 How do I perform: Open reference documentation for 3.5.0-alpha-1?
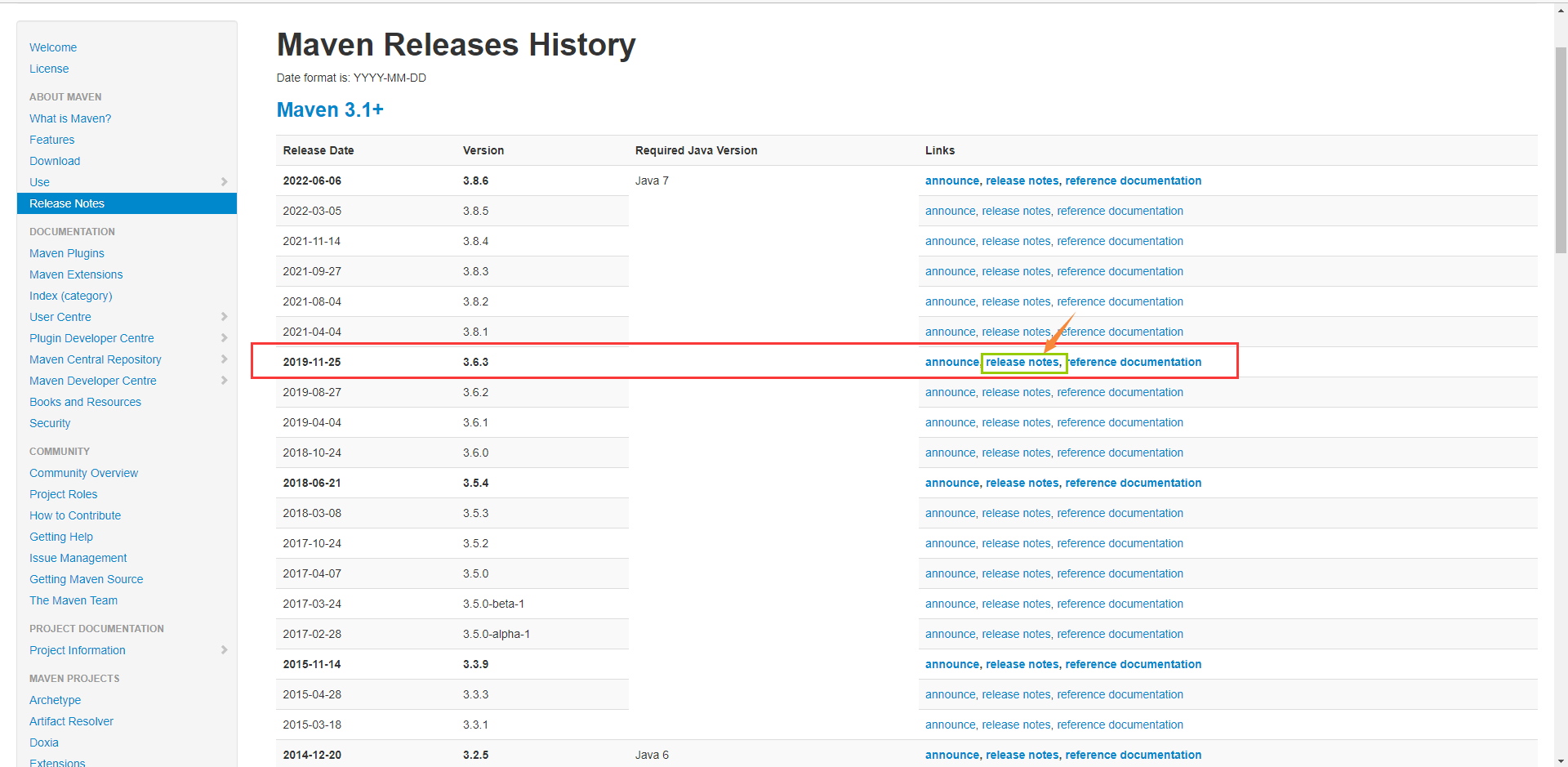(x=1120, y=634)
